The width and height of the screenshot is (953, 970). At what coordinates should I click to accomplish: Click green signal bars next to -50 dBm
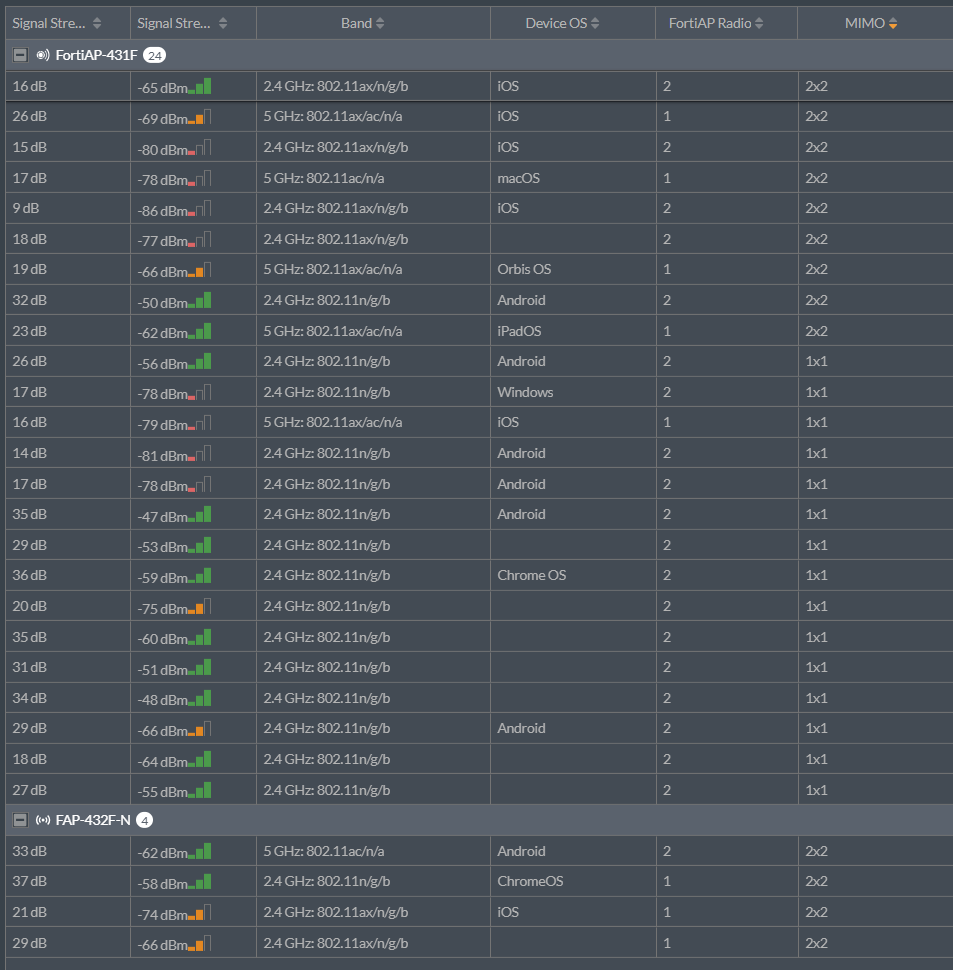(x=200, y=300)
